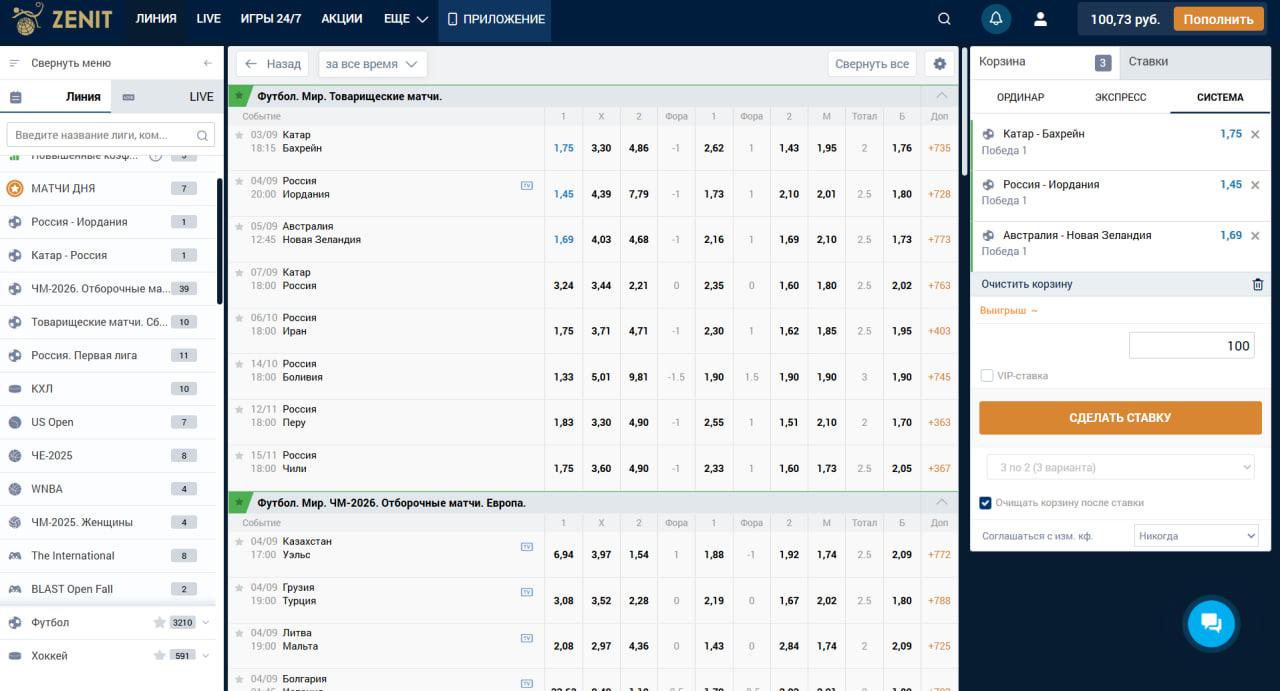Collapse the ЧМ-2026 Европа league section

coord(941,502)
